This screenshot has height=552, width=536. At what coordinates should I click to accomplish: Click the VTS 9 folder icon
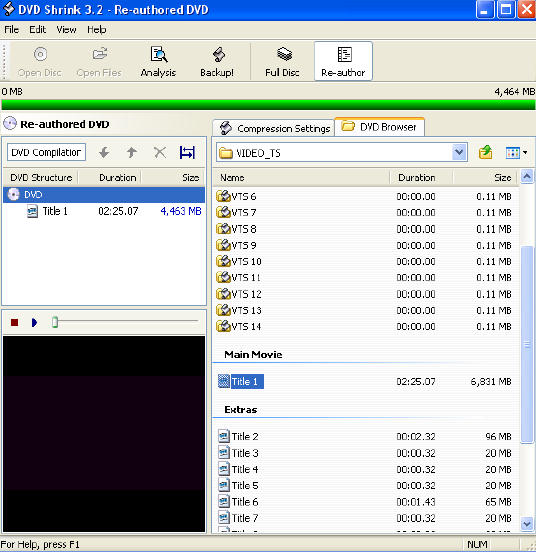[x=223, y=245]
